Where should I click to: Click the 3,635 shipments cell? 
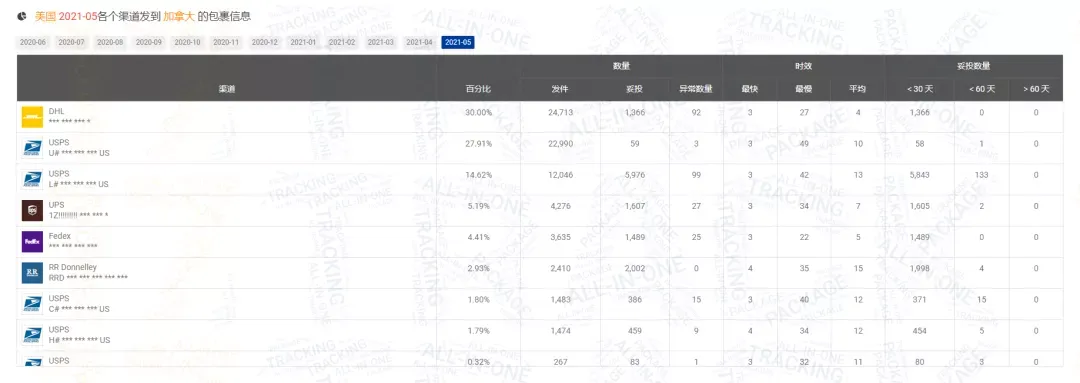(560, 237)
